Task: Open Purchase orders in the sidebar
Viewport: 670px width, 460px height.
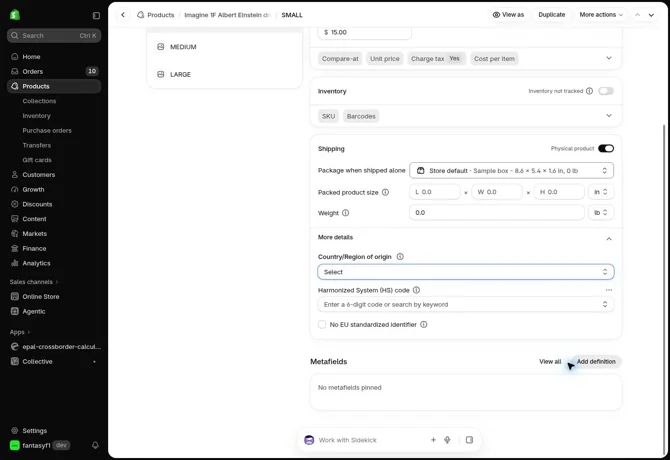Action: coord(47,131)
